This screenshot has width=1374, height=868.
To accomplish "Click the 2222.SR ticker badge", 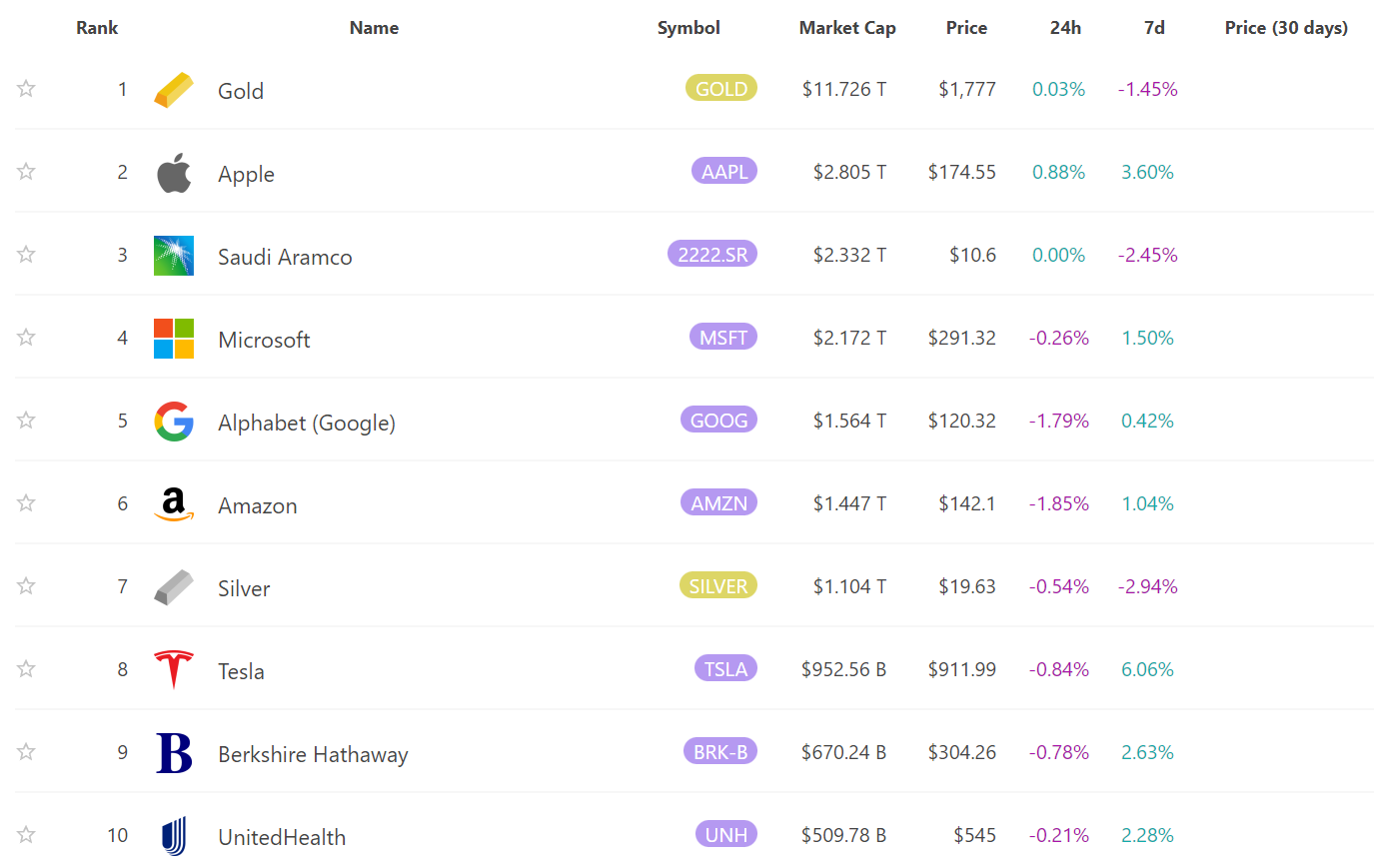I will coord(712,254).
